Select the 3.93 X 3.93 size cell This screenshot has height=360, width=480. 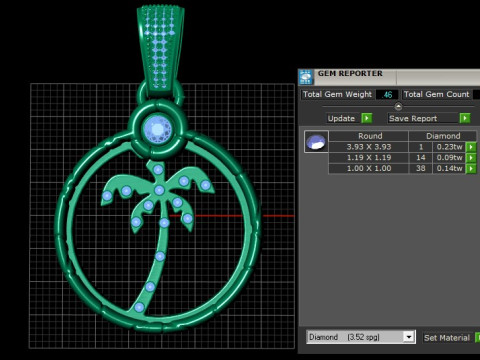(369, 147)
